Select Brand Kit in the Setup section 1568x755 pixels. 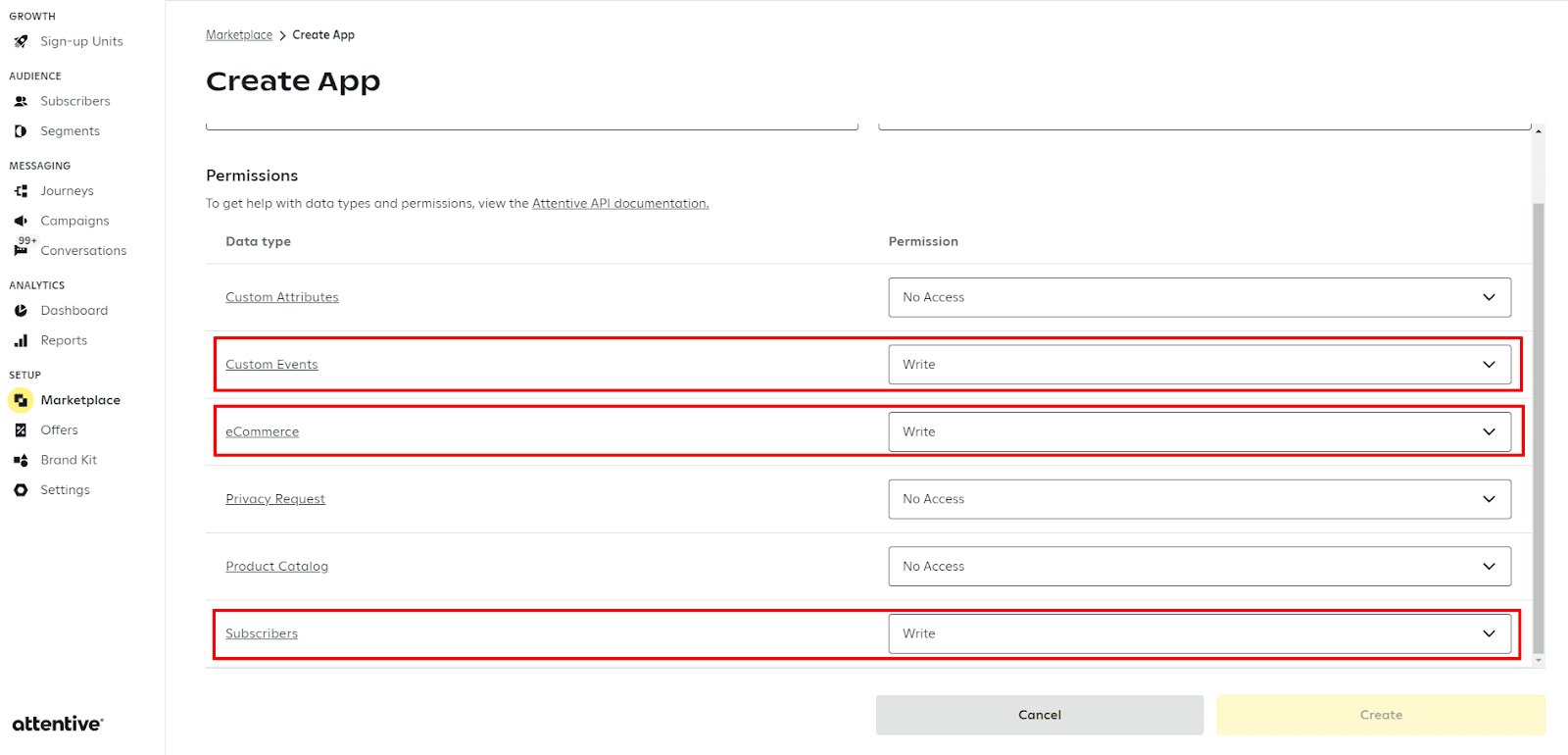click(69, 460)
